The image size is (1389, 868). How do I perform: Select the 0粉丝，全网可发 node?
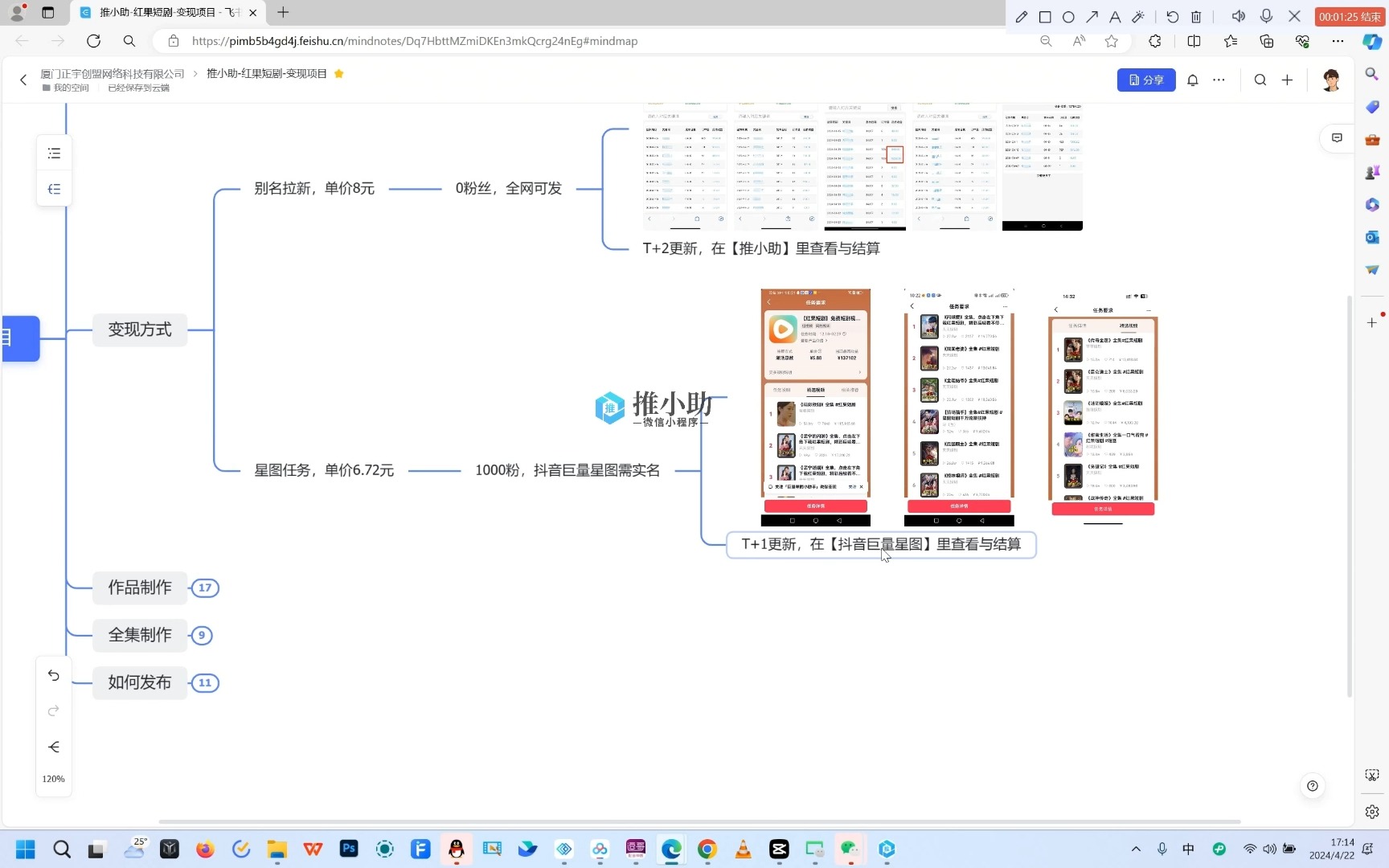[509, 188]
